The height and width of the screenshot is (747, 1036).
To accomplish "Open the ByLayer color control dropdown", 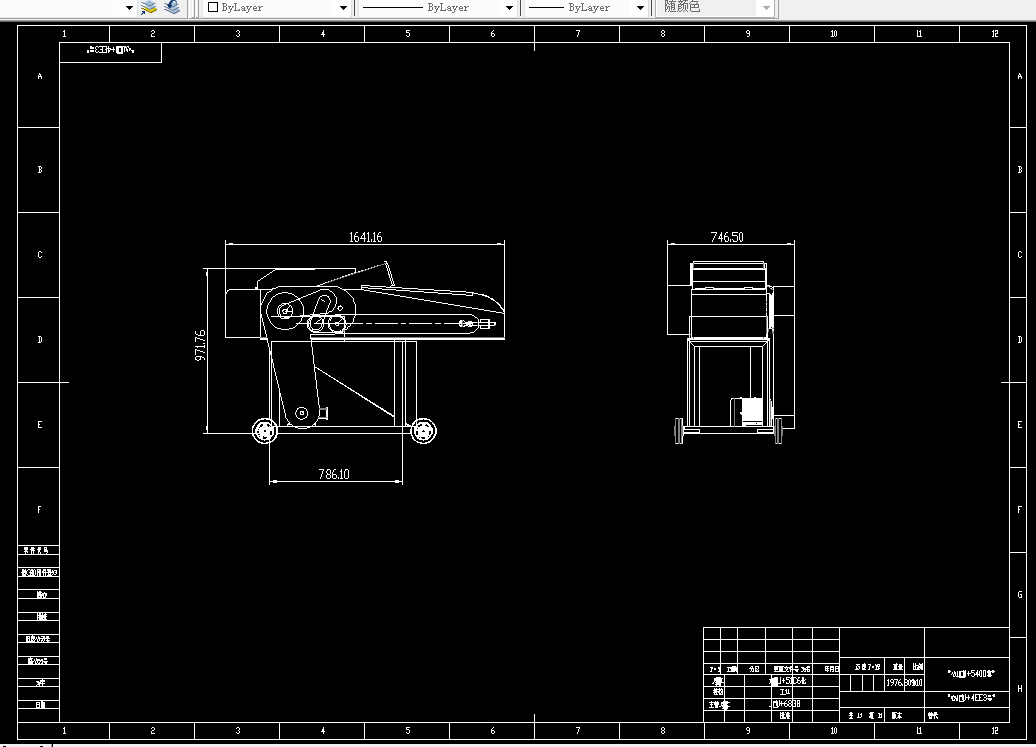I will pyautogui.click(x=343, y=8).
